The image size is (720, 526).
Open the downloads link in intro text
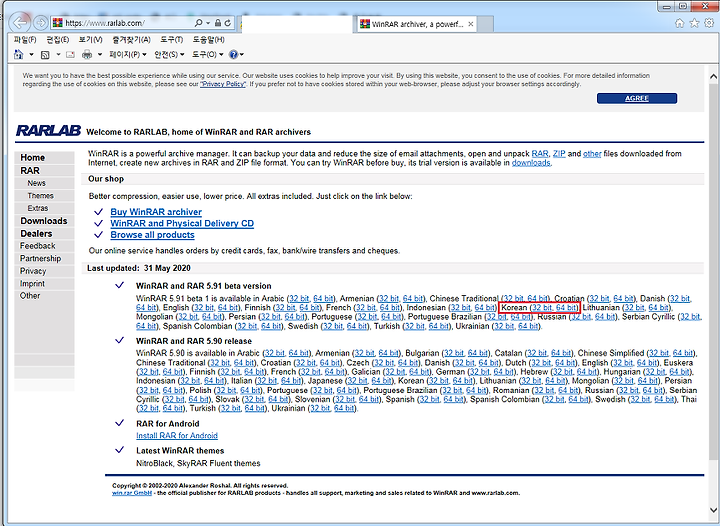531,163
